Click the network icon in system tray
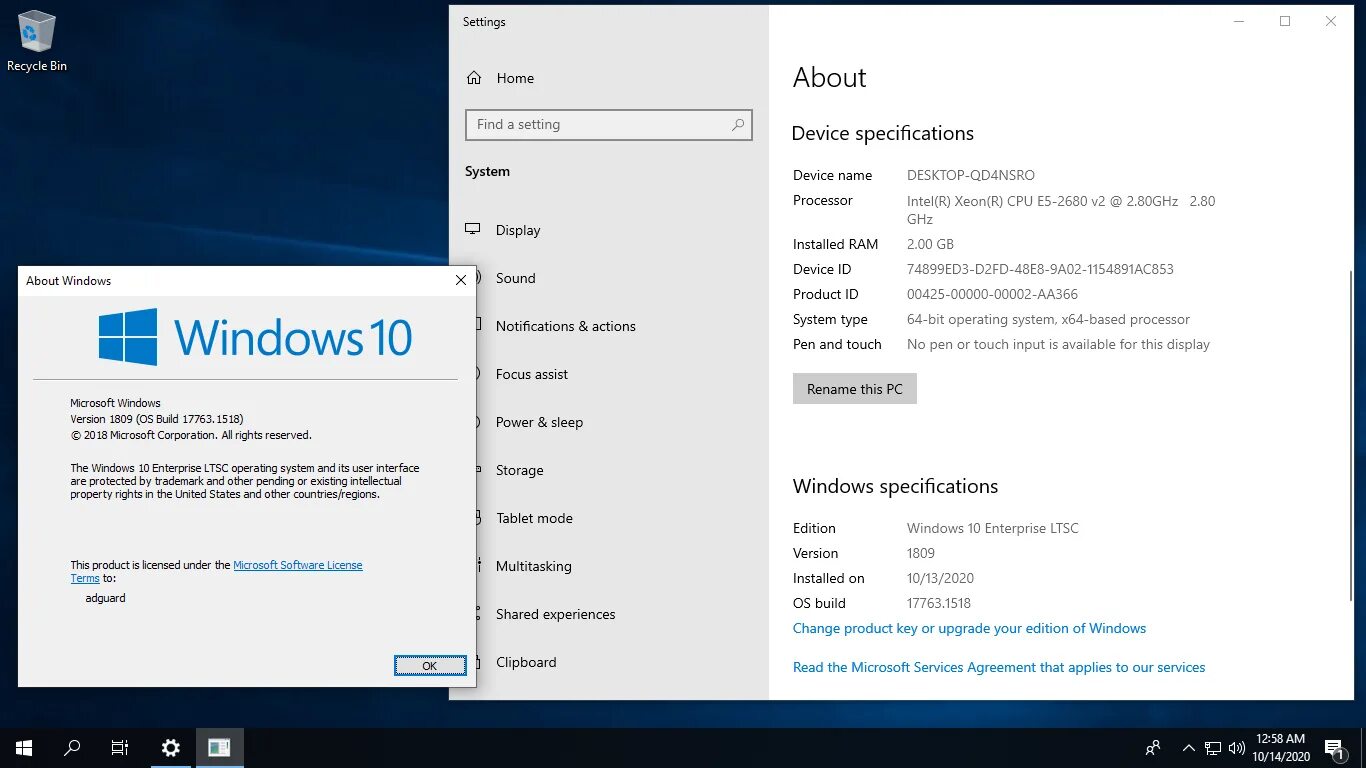 click(1213, 747)
